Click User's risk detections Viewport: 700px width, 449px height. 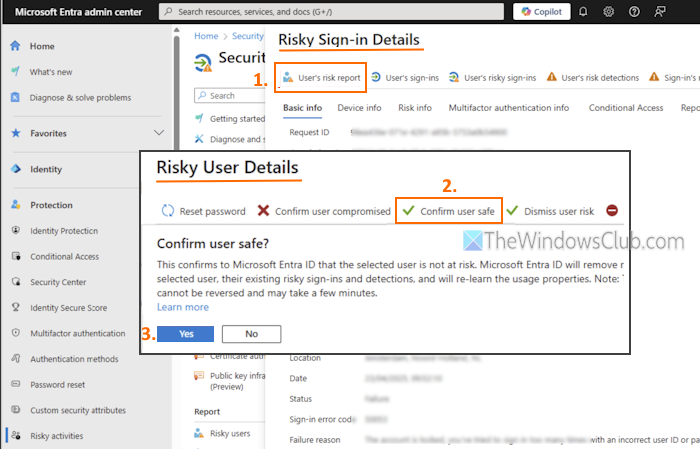(x=593, y=78)
